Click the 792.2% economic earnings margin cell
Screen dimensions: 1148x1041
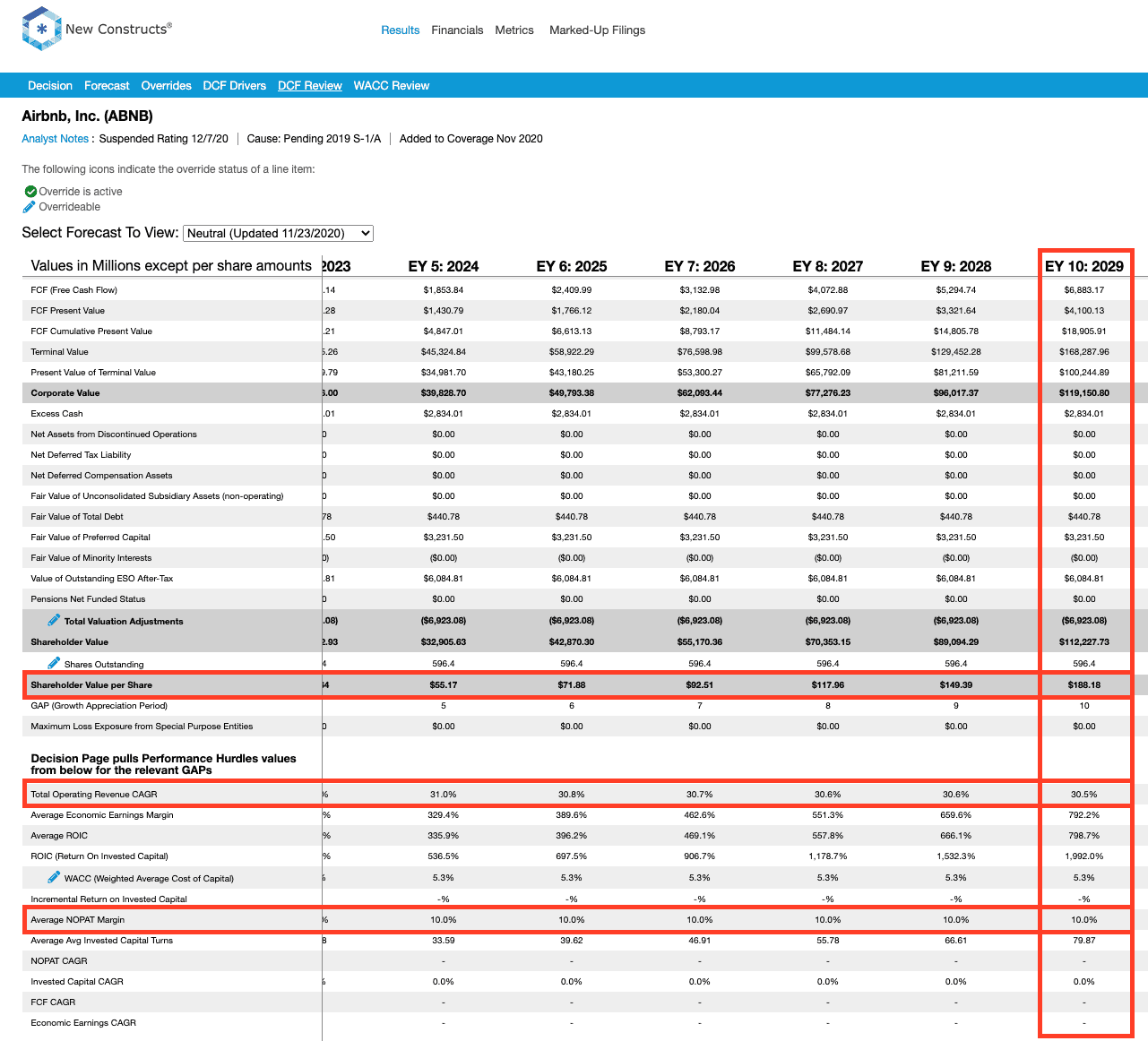(1084, 815)
